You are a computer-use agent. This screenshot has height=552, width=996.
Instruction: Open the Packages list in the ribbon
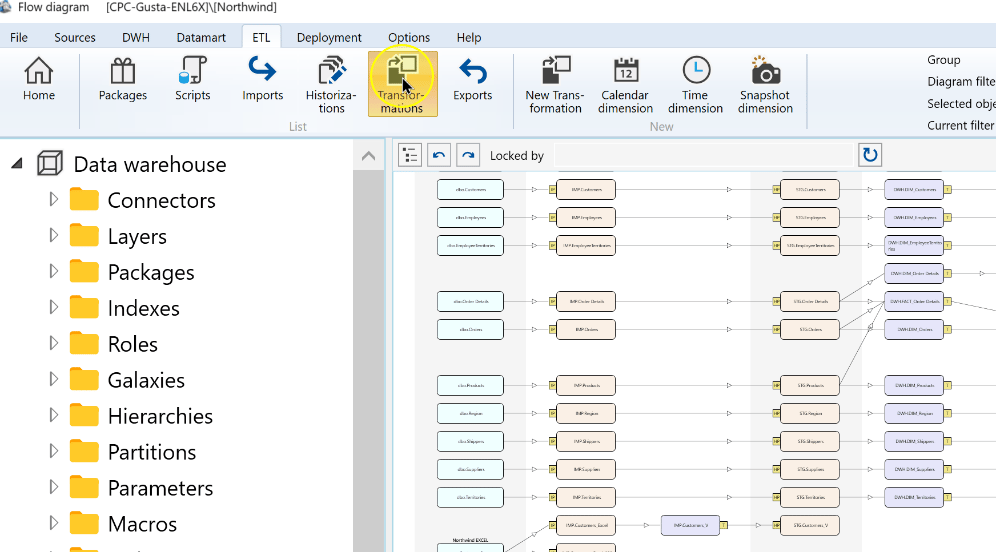(x=123, y=79)
